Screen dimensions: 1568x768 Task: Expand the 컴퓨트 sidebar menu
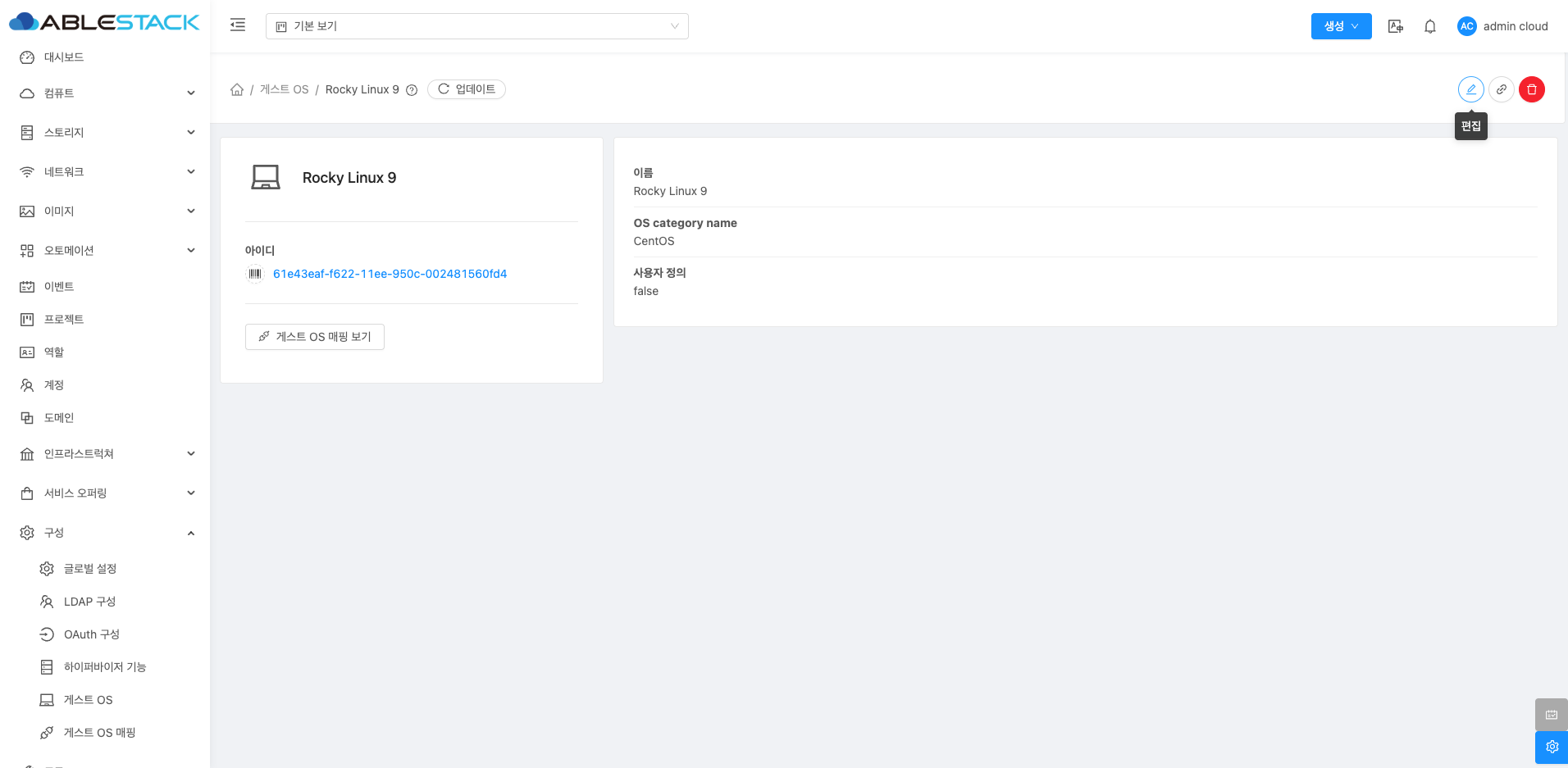pos(105,93)
